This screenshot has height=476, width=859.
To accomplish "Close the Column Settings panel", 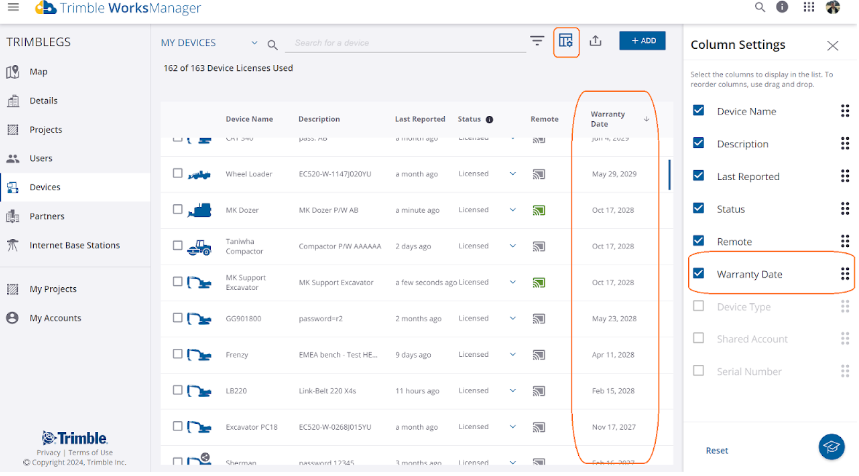I will click(832, 45).
